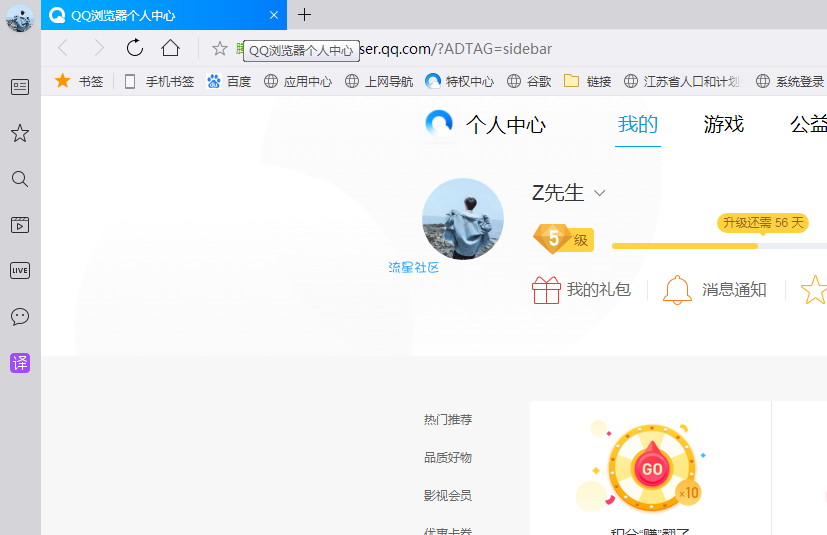Open the video player sidebar icon
Image resolution: width=827 pixels, height=535 pixels.
(x=20, y=225)
